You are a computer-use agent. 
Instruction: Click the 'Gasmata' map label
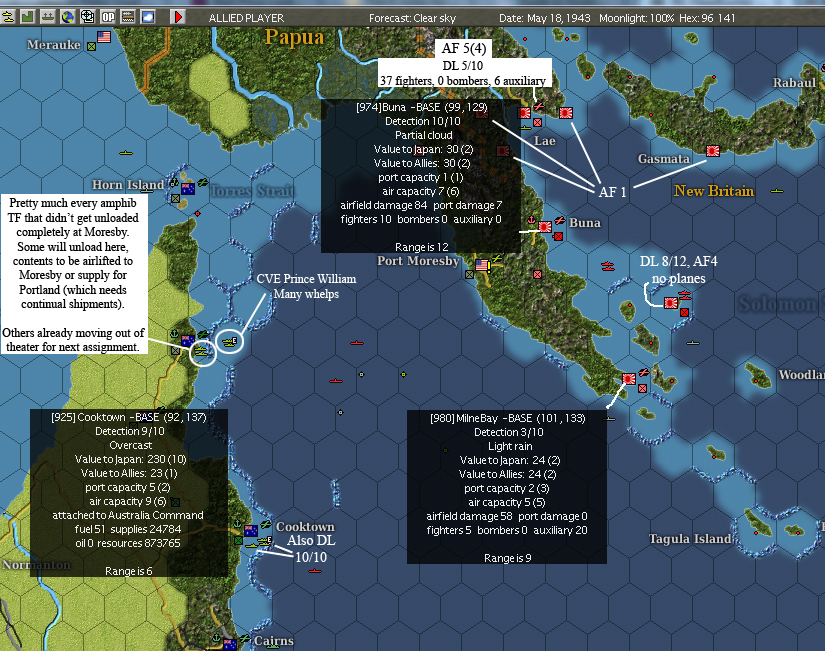pyautogui.click(x=663, y=158)
